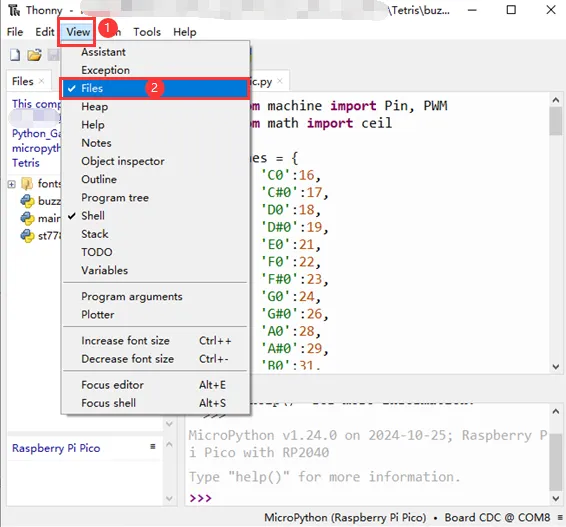Click the 'G#0':26 line in editor
This screenshot has width=566, height=527.
pyautogui.click(x=295, y=314)
